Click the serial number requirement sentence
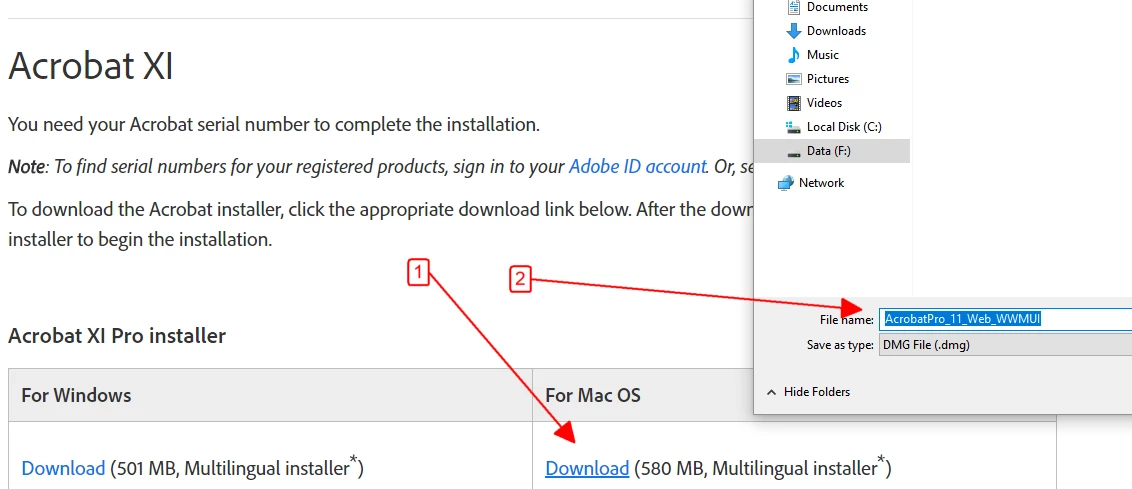This screenshot has width=1132, height=489. [274, 124]
